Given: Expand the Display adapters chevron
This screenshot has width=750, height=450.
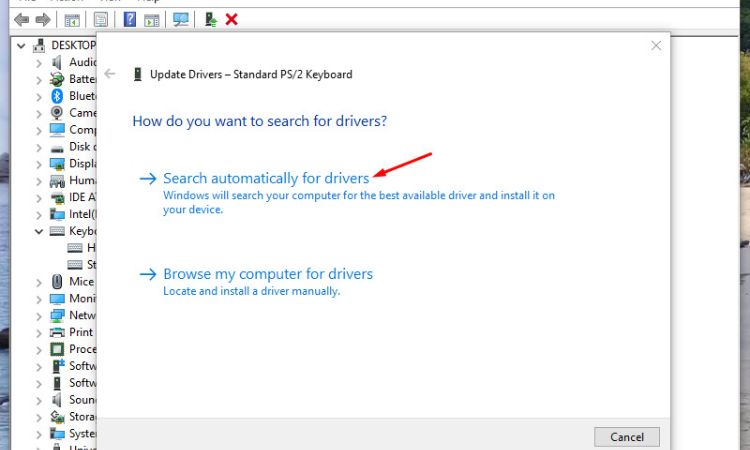Looking at the screenshot, I should [x=39, y=165].
